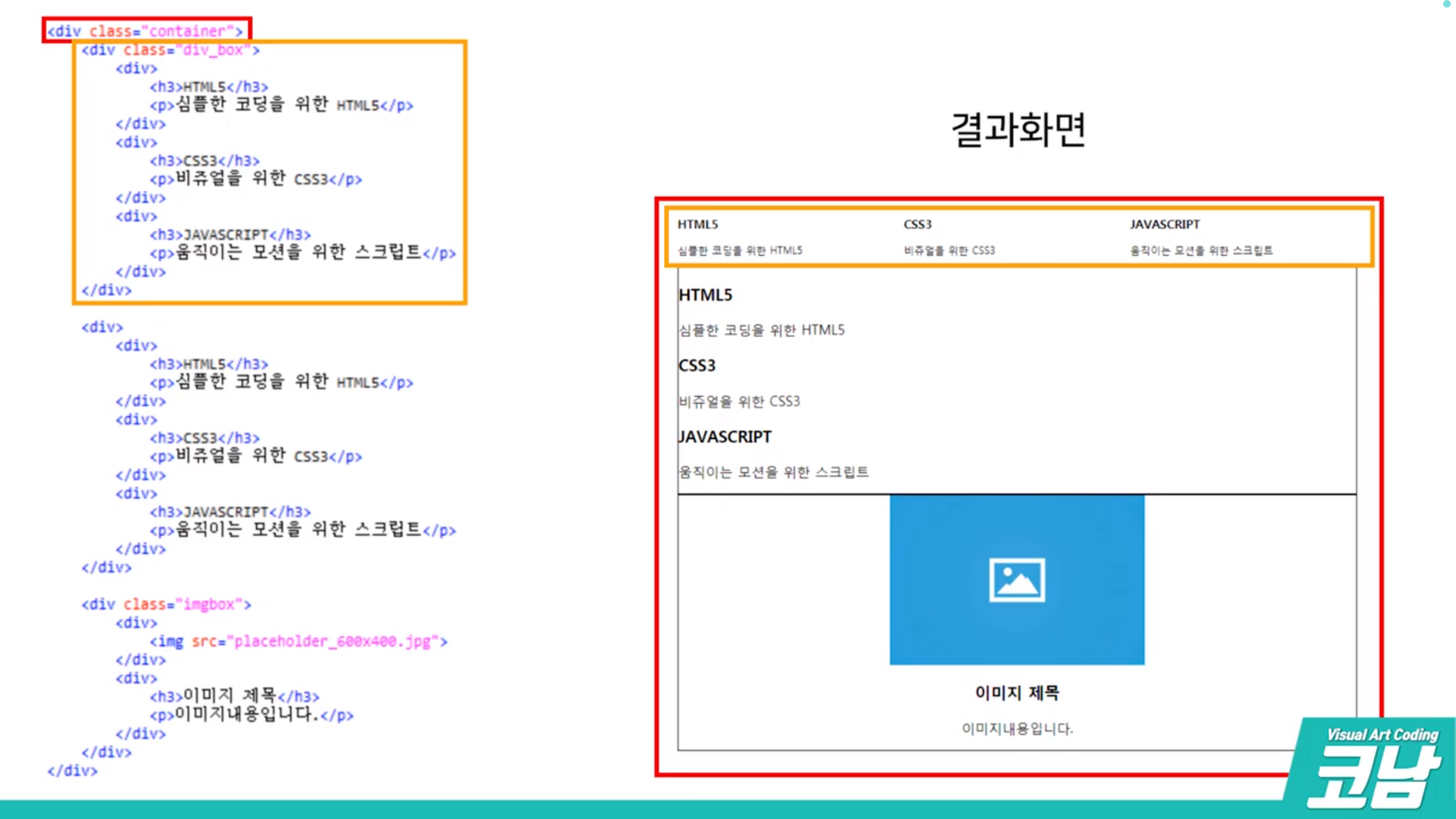This screenshot has height=819, width=1456.
Task: Click the img src placeholder_600x400.jpg line
Action: (x=299, y=642)
